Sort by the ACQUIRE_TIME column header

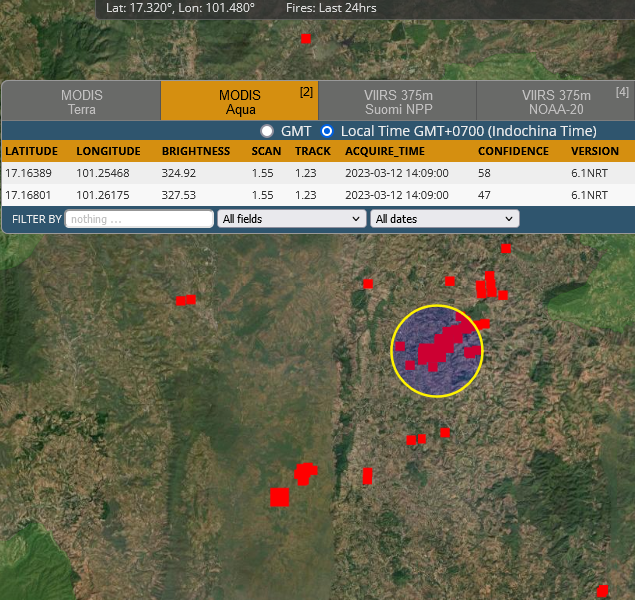click(x=385, y=151)
